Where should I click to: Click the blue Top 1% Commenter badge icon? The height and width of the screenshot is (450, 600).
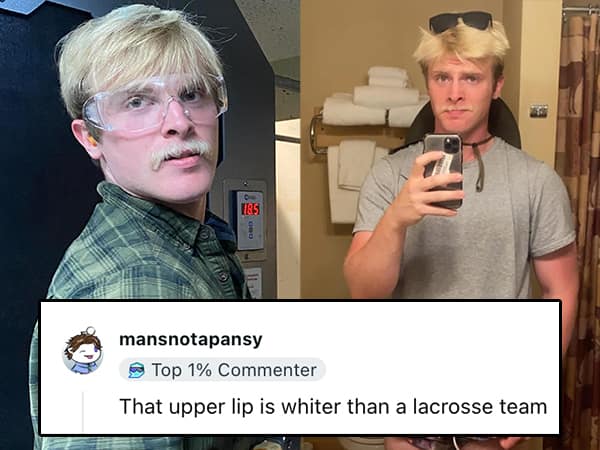pos(137,370)
